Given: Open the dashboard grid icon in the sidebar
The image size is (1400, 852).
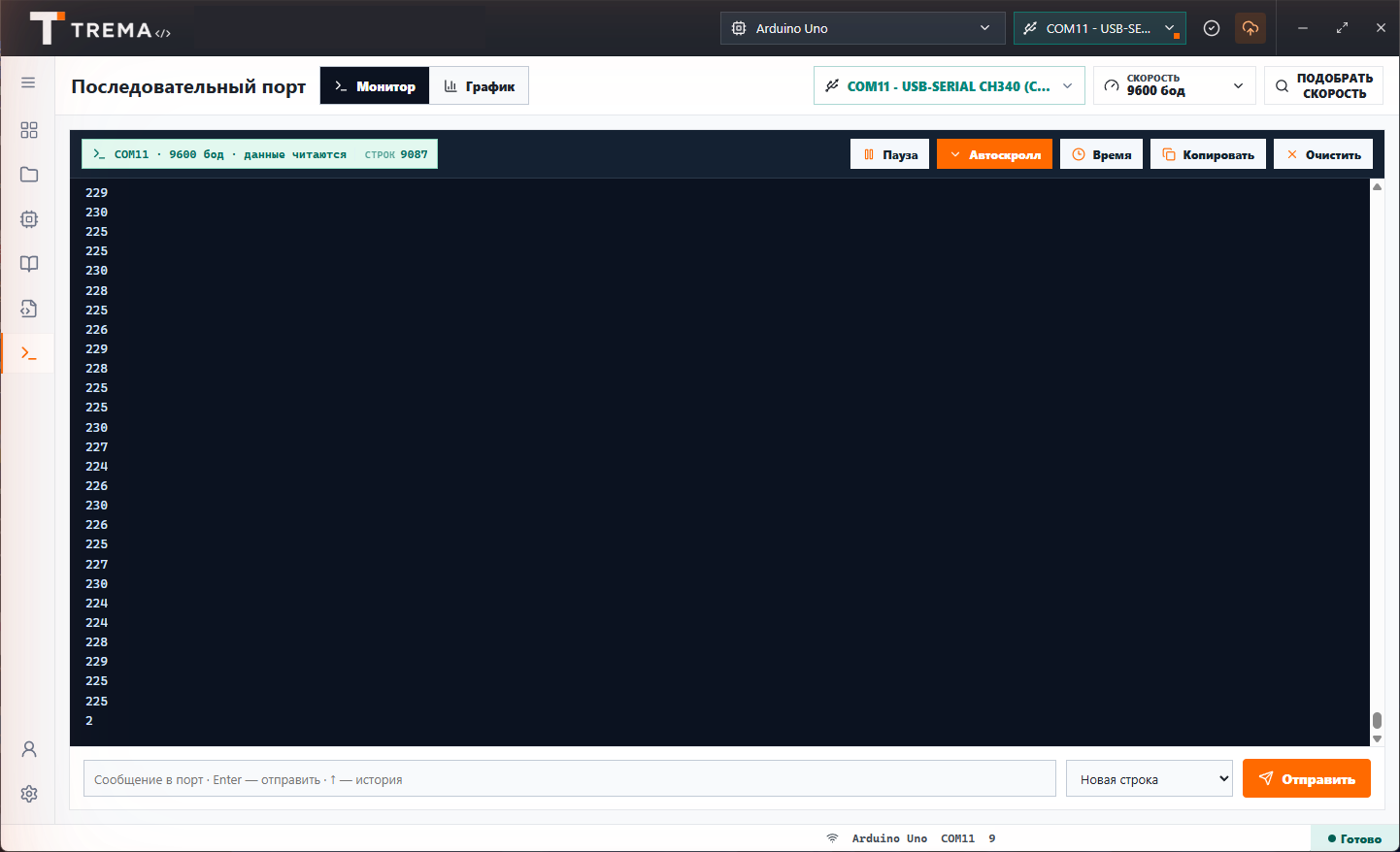Looking at the screenshot, I should tap(29, 130).
